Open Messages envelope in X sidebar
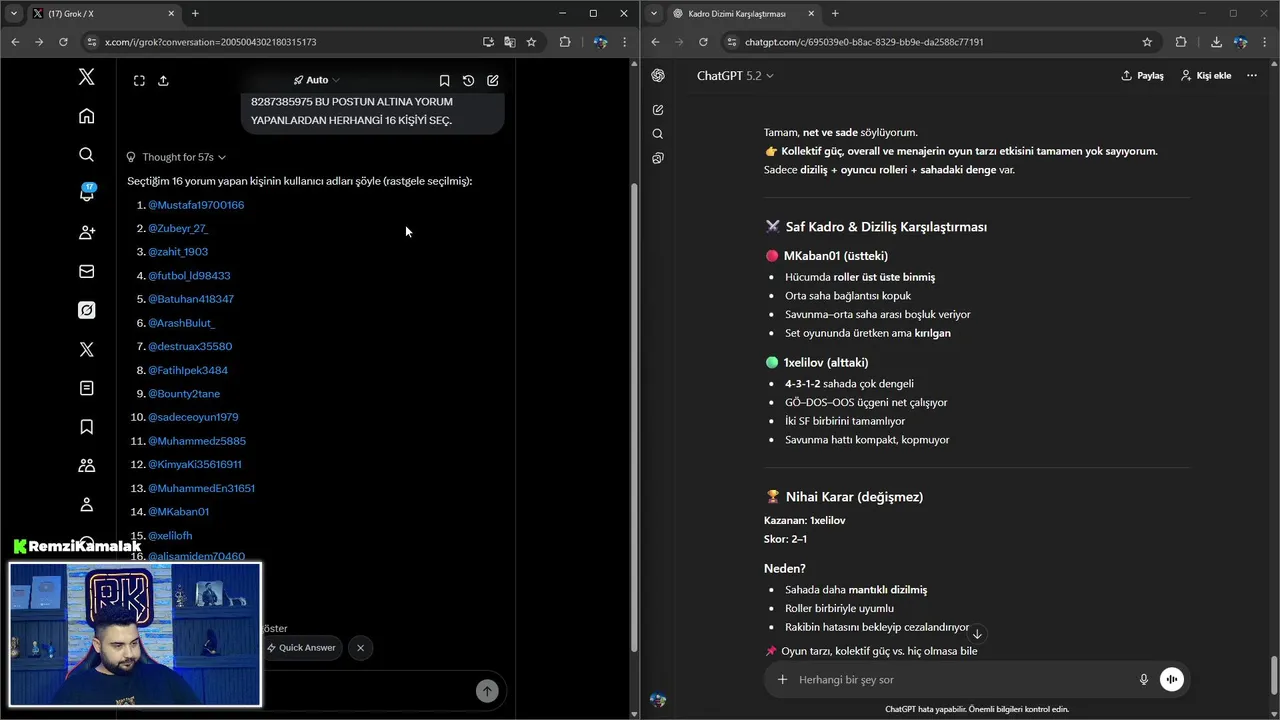 (x=87, y=271)
